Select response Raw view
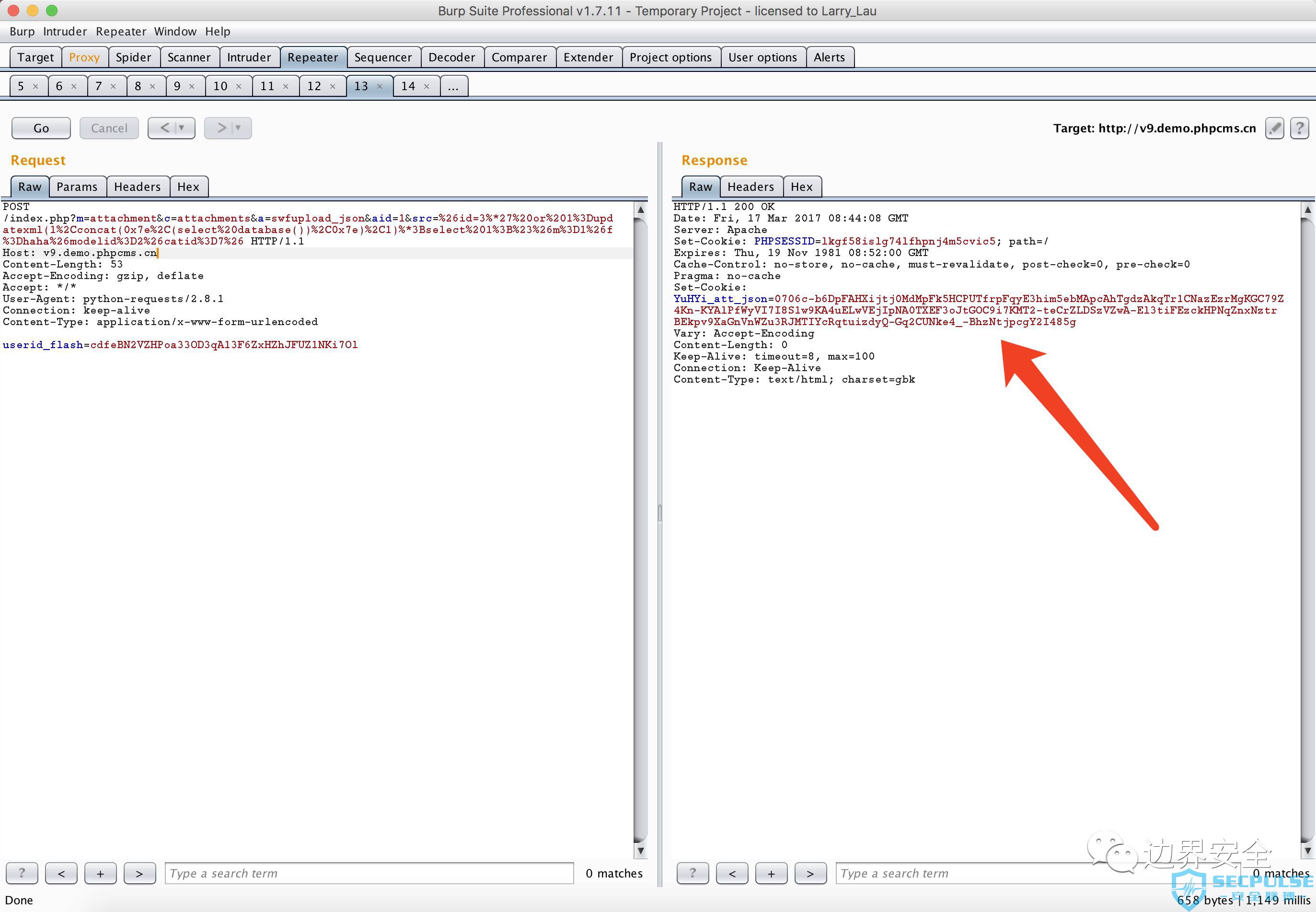Screen dimensions: 1316x912 coord(700,187)
